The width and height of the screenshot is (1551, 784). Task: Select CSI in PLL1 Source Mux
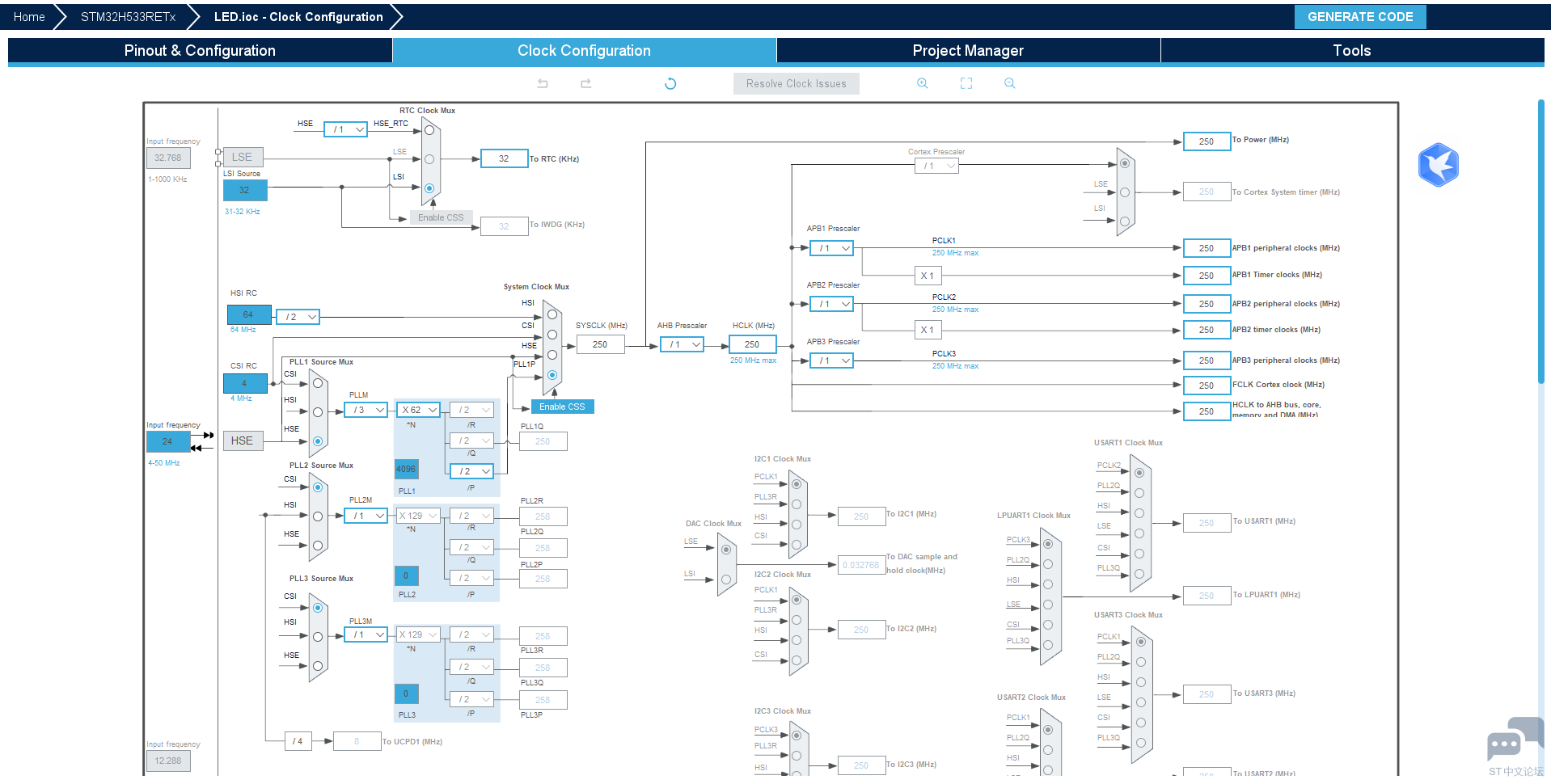318,384
